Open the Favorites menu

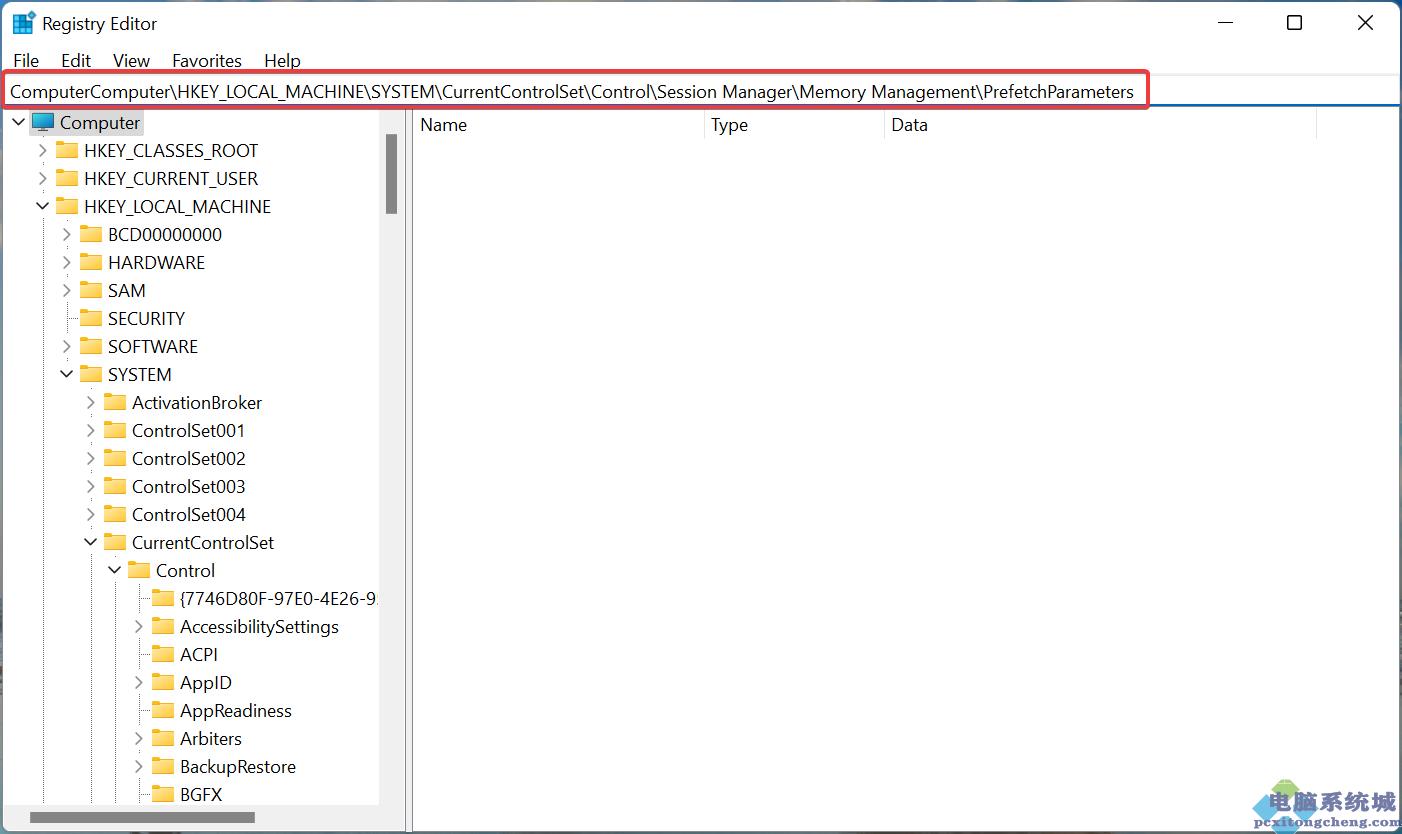[x=207, y=60]
